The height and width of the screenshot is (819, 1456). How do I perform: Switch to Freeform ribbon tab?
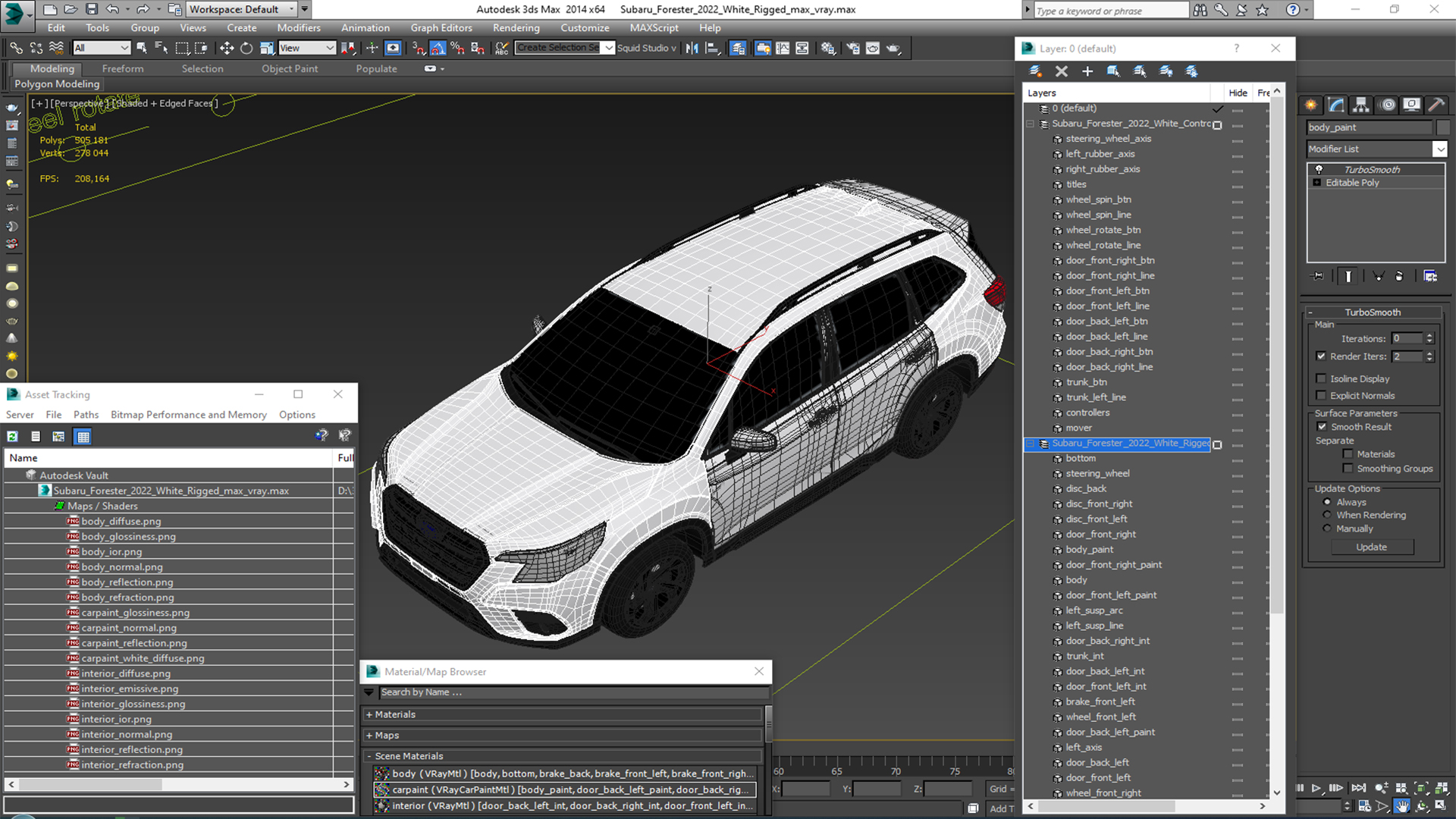pos(122,68)
